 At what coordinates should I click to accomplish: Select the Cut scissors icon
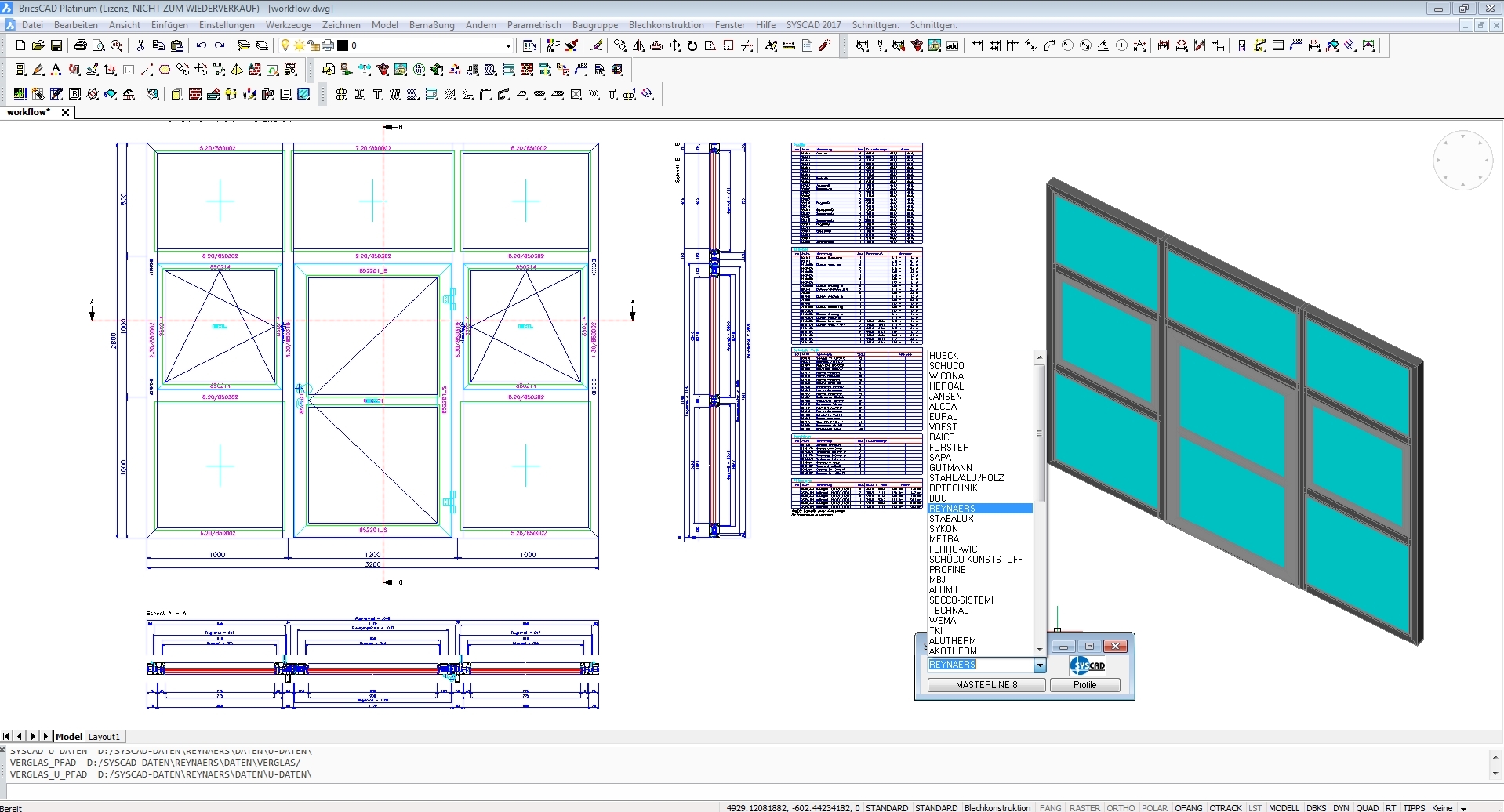(x=140, y=45)
